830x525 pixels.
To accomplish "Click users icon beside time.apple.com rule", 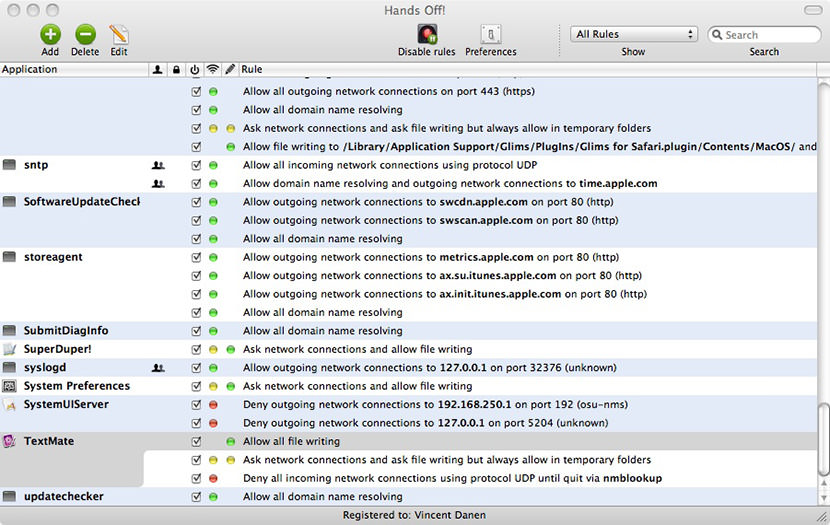I will (158, 184).
